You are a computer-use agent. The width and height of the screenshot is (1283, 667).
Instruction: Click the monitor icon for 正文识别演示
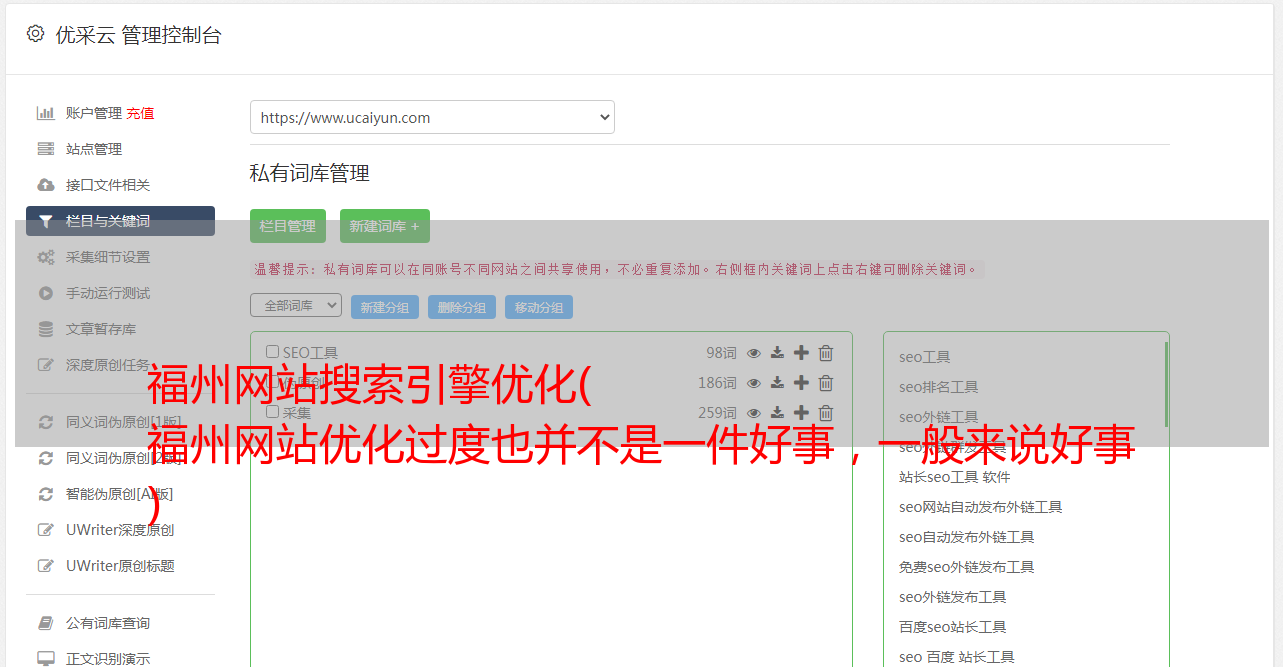coord(45,659)
